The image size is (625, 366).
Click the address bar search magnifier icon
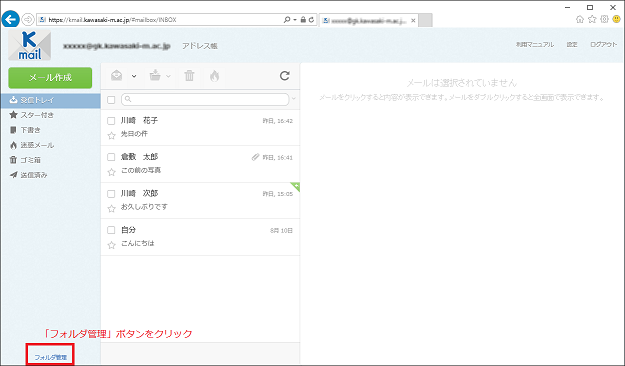tap(287, 20)
